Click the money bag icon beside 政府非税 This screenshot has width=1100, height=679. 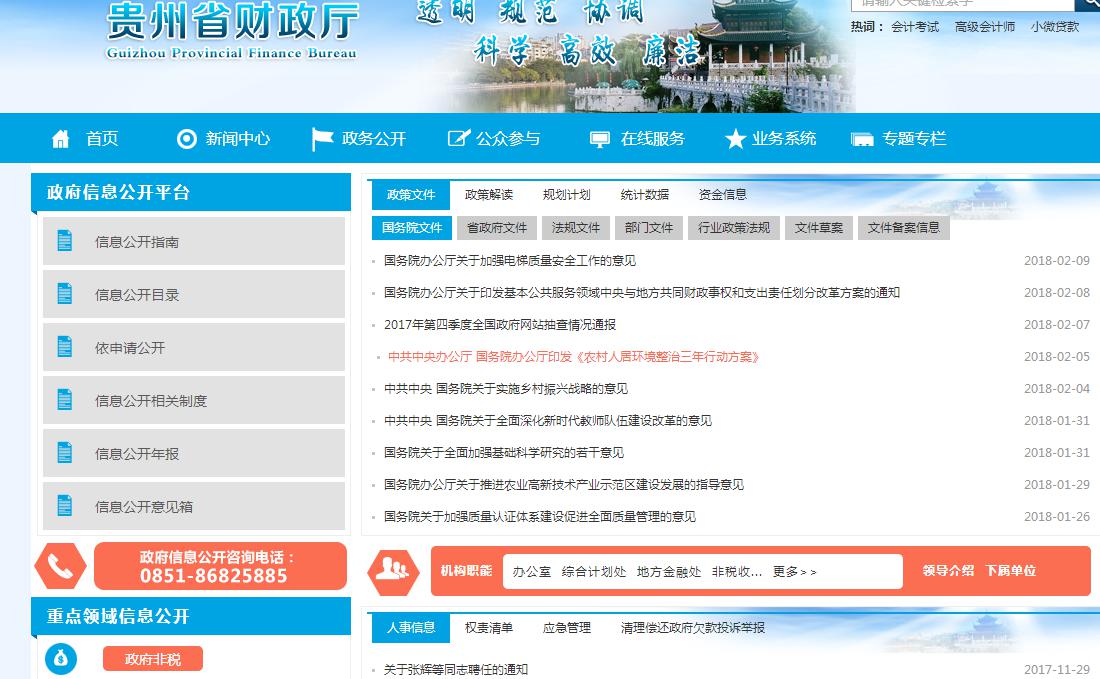[61, 658]
